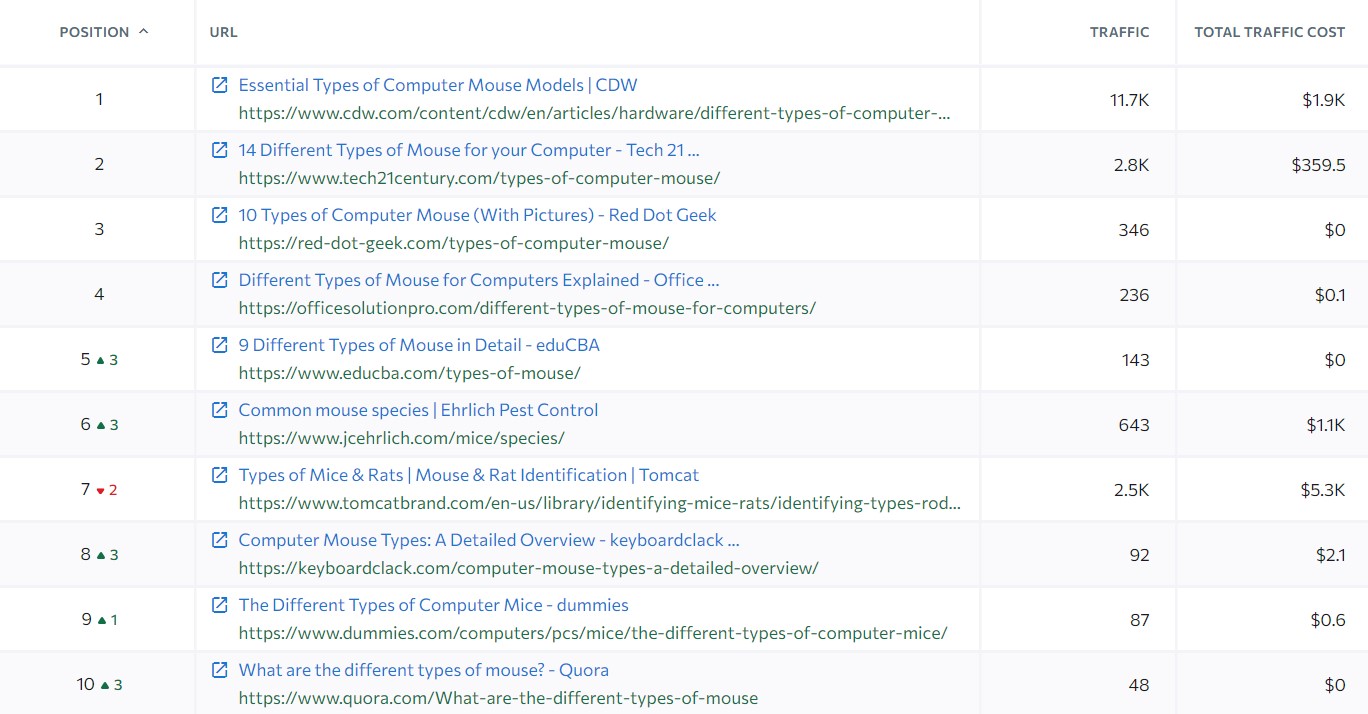Viewport: 1368px width, 714px height.
Task: Click the cdw.com URL text
Action: (x=594, y=113)
